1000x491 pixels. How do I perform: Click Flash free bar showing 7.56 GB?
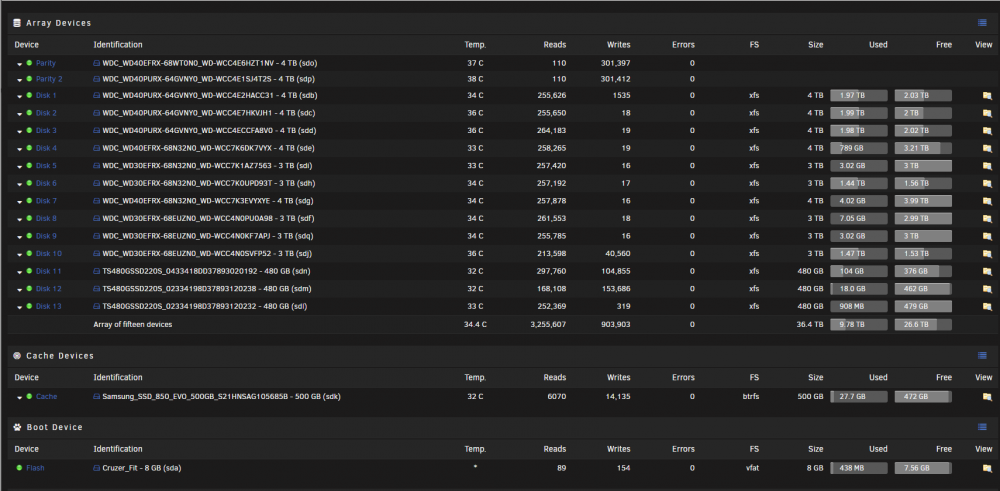[923, 468]
